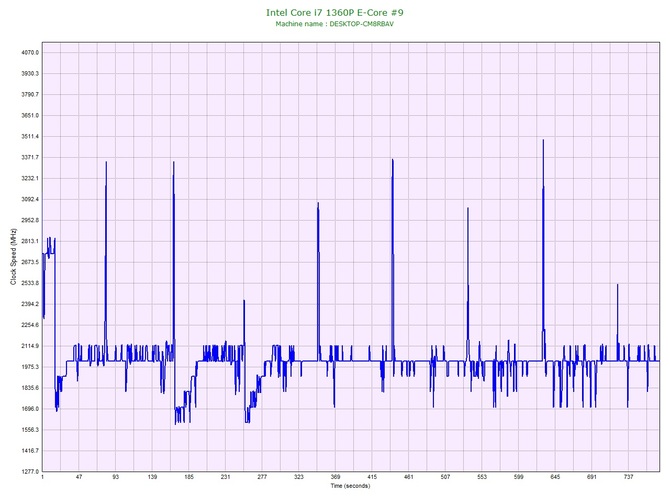670x503 pixels.
Task: Click the 3232.1 y-axis value
Action: tap(30, 178)
